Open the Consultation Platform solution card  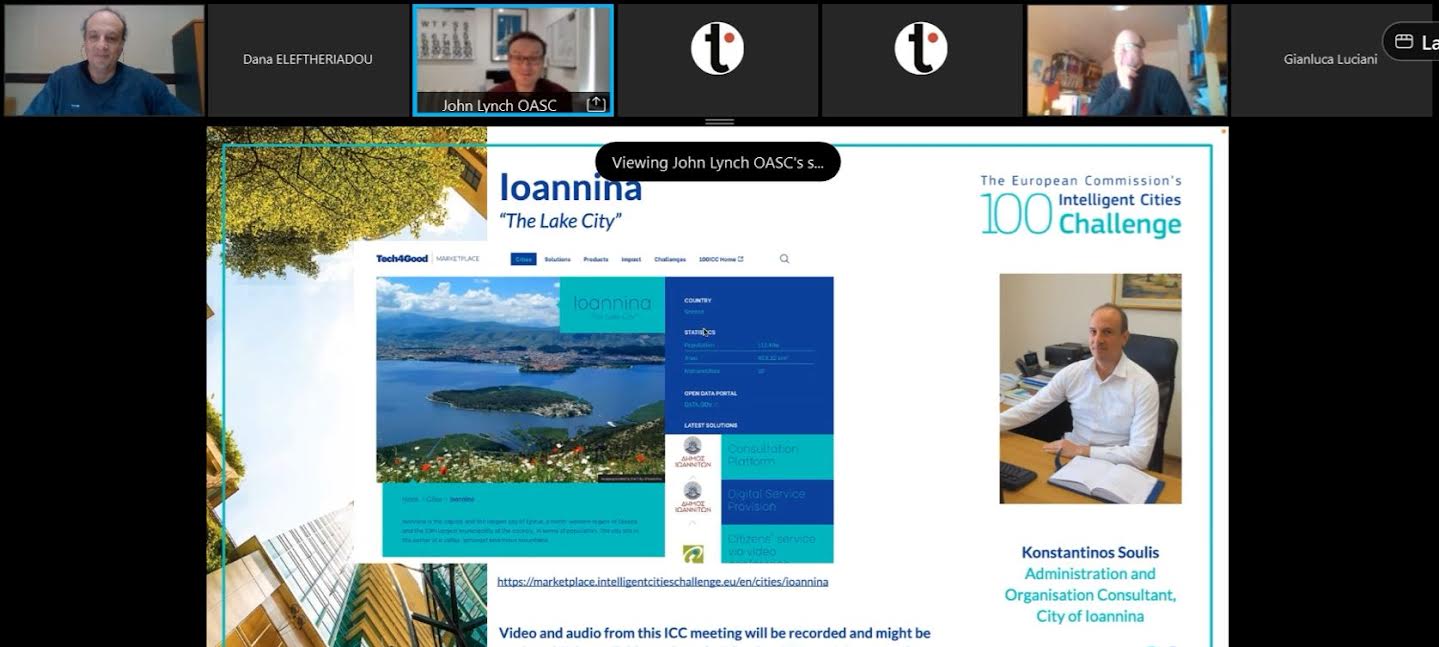pyautogui.click(x=776, y=455)
